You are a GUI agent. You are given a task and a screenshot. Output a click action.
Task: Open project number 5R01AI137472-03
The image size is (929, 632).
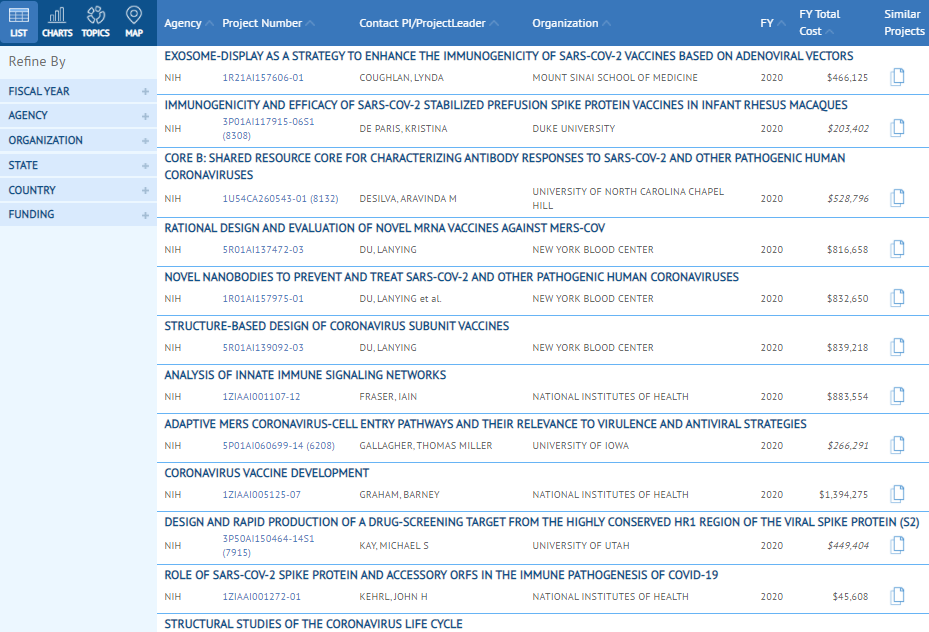[262, 250]
